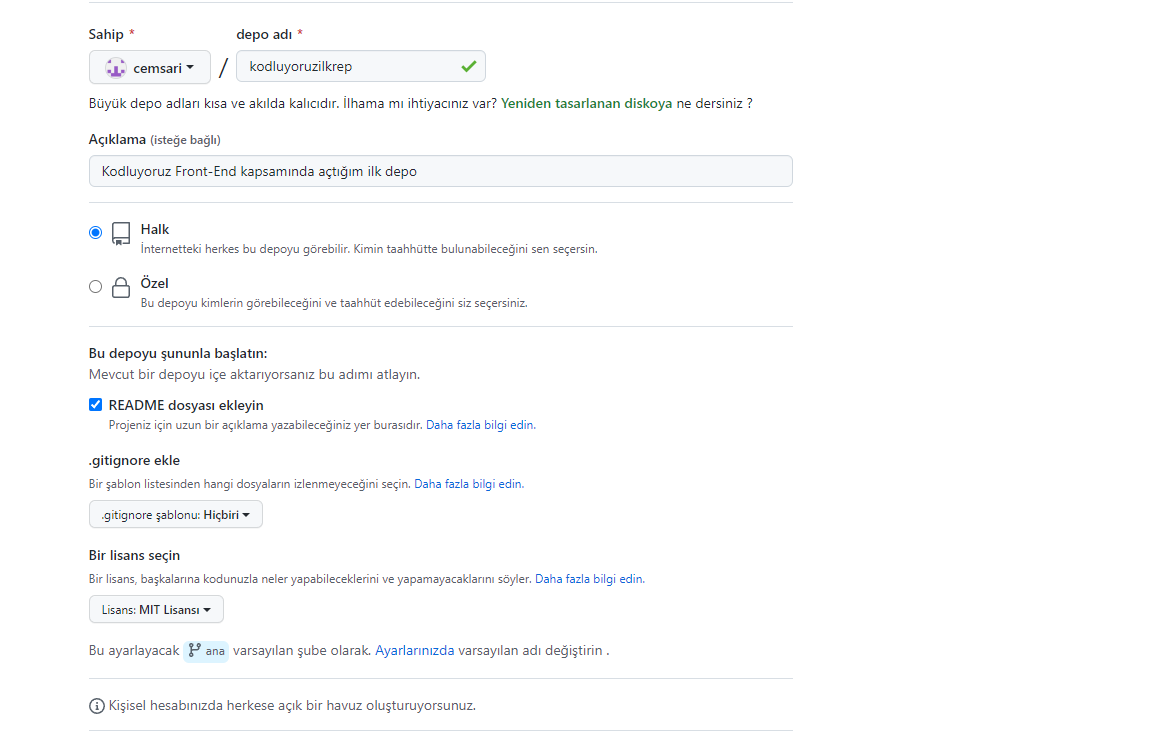The width and height of the screenshot is (1152, 737).
Task: Click the kodluyoruzilkrep repository name field
Action: 350,66
